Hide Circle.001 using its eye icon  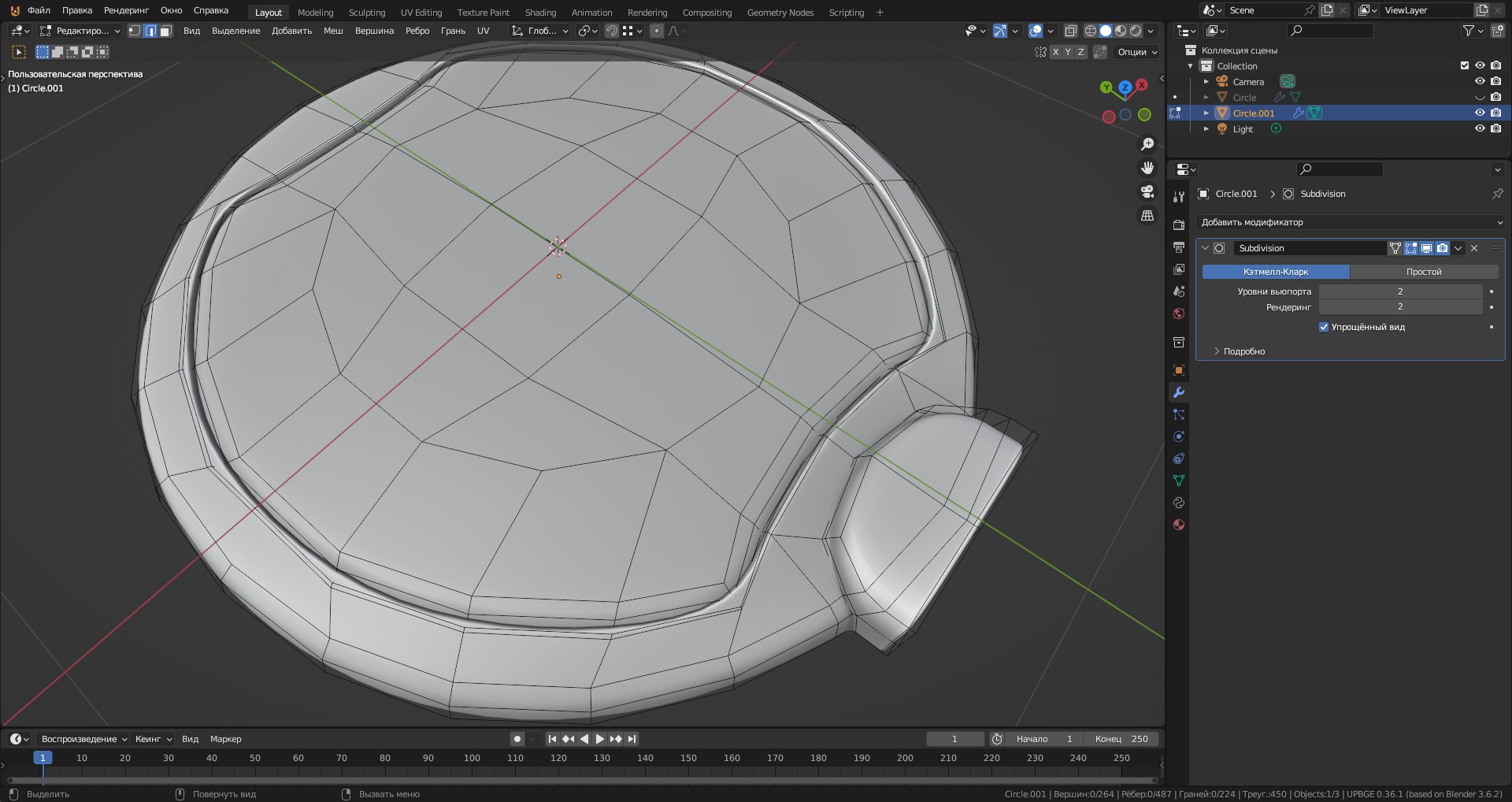click(1480, 113)
